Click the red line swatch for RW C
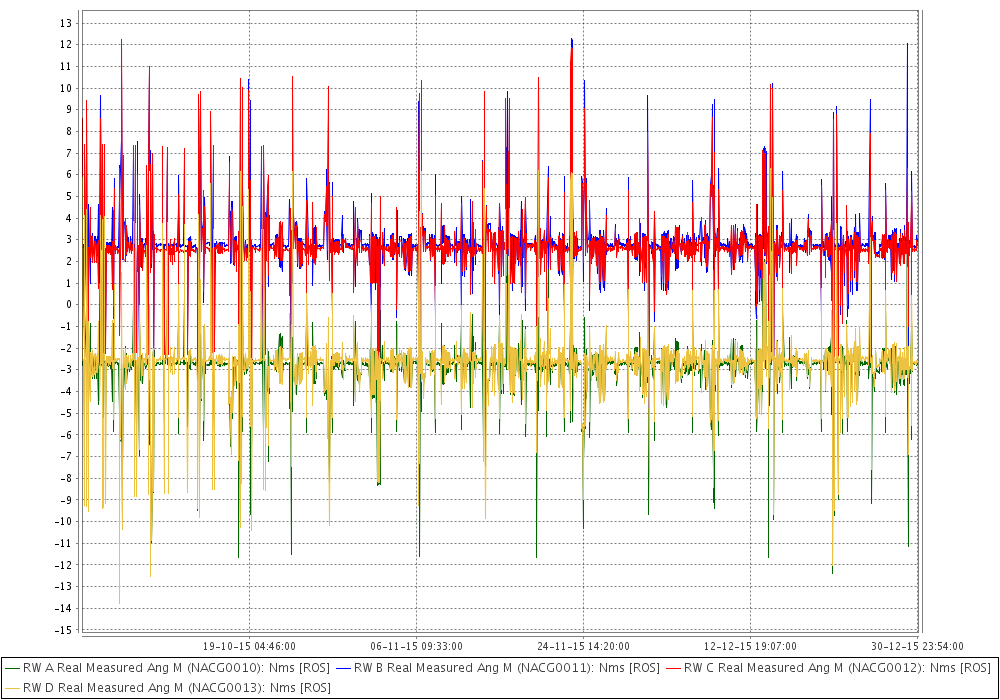 673,668
